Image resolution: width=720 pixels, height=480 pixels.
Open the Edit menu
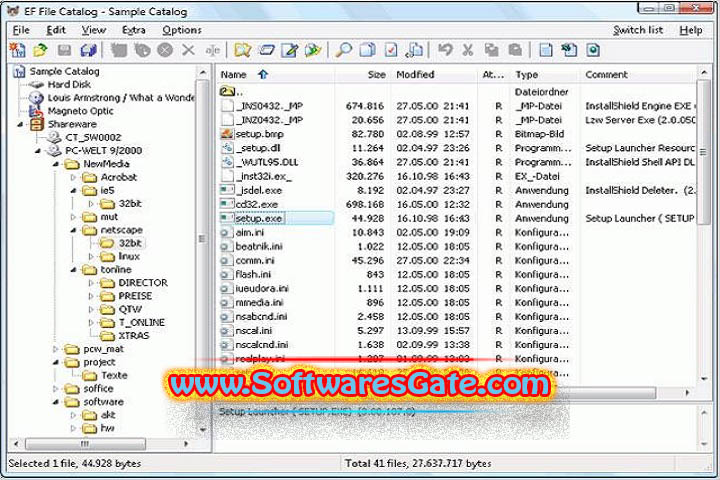pos(56,30)
